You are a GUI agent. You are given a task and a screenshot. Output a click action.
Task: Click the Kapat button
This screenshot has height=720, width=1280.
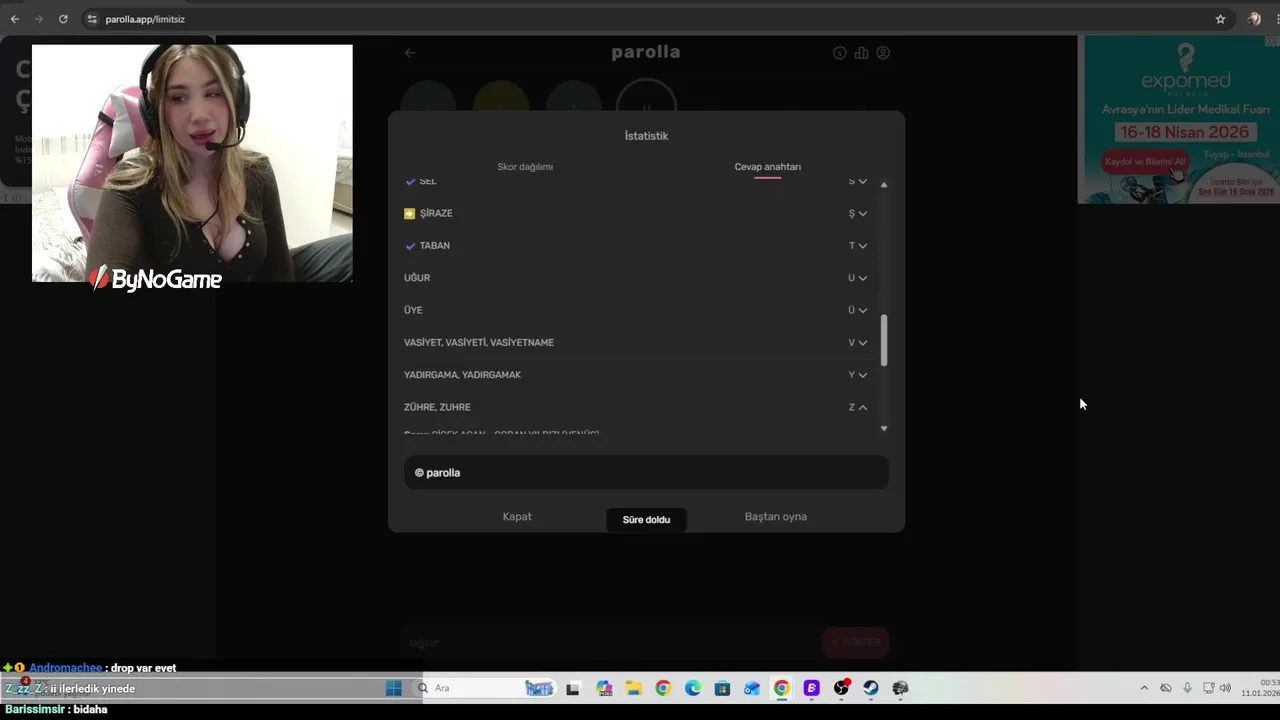(x=517, y=517)
